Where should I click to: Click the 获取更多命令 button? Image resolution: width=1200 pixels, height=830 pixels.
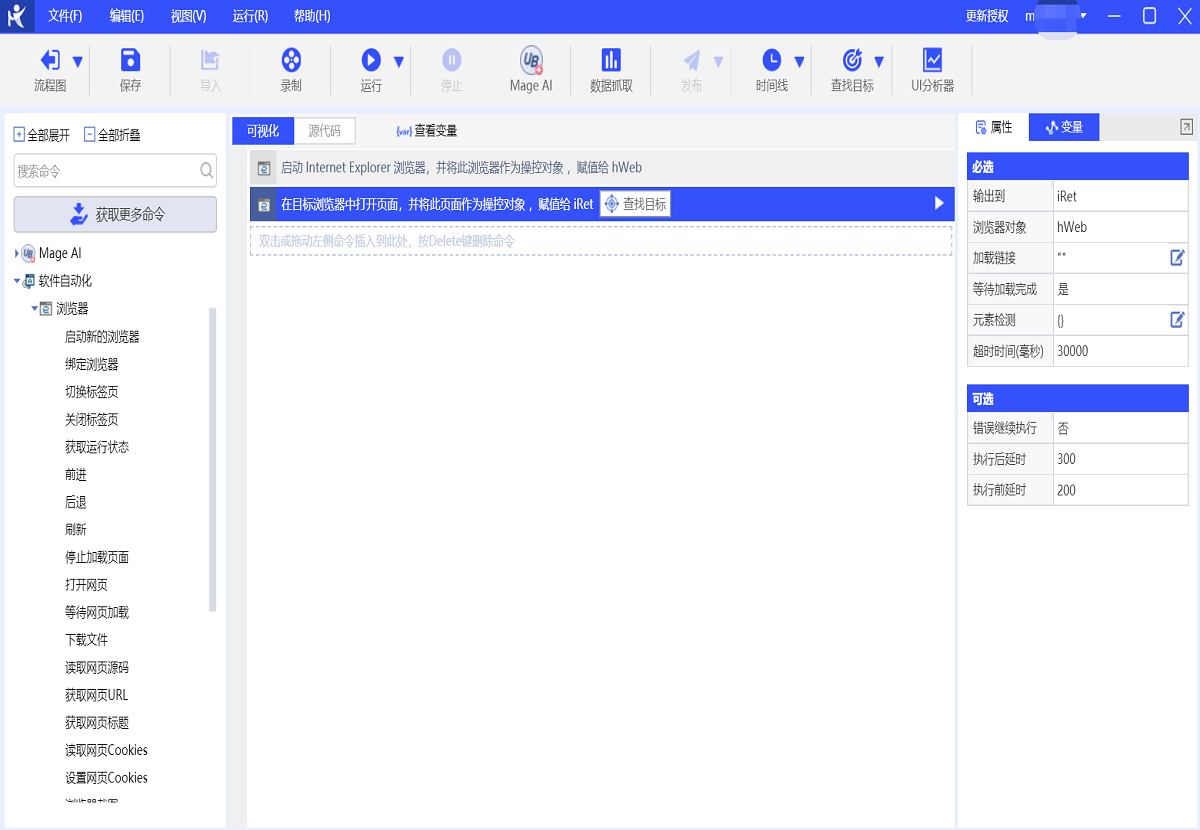(x=115, y=214)
